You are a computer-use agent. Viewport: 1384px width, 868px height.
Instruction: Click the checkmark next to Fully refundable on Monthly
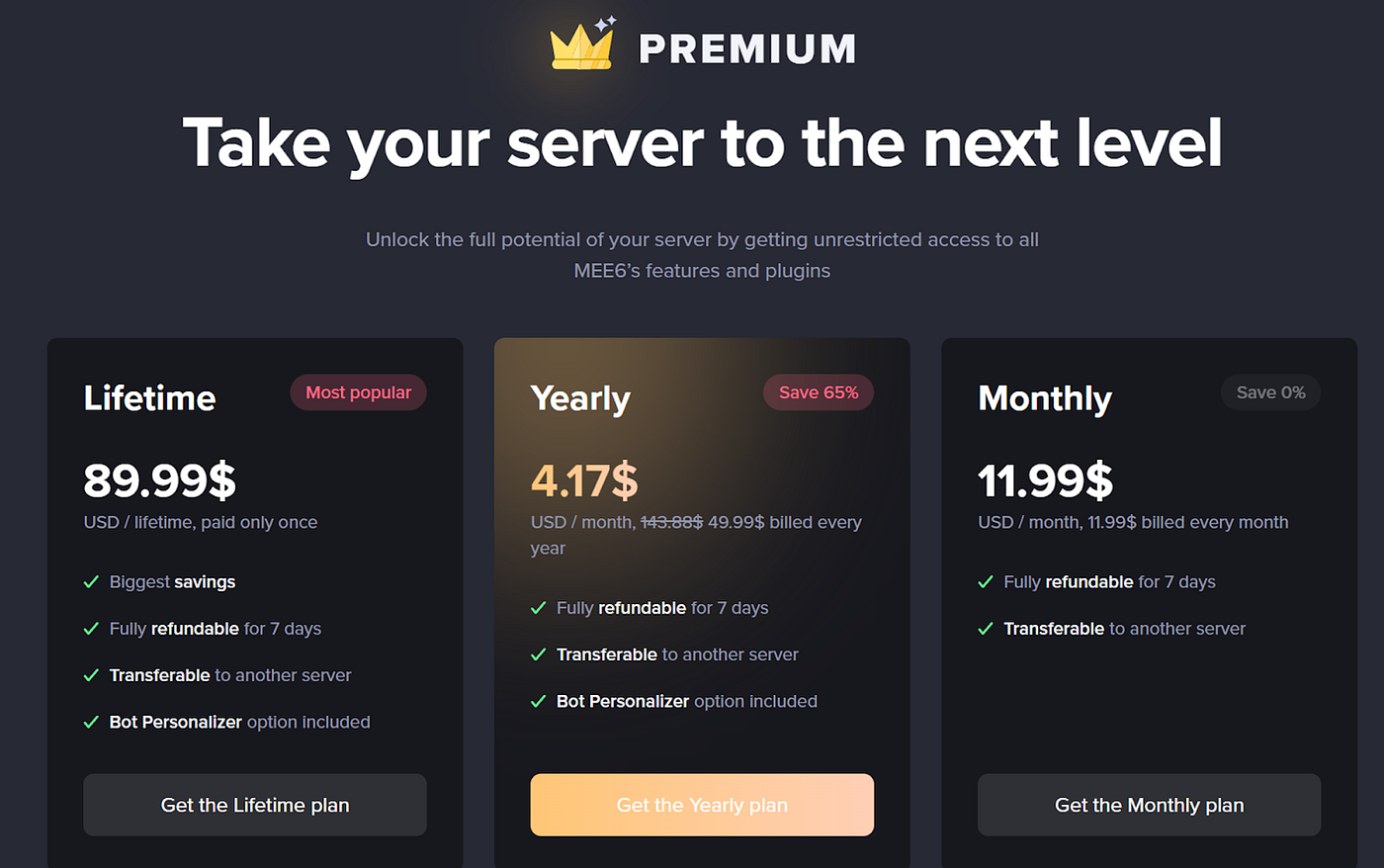coord(985,581)
